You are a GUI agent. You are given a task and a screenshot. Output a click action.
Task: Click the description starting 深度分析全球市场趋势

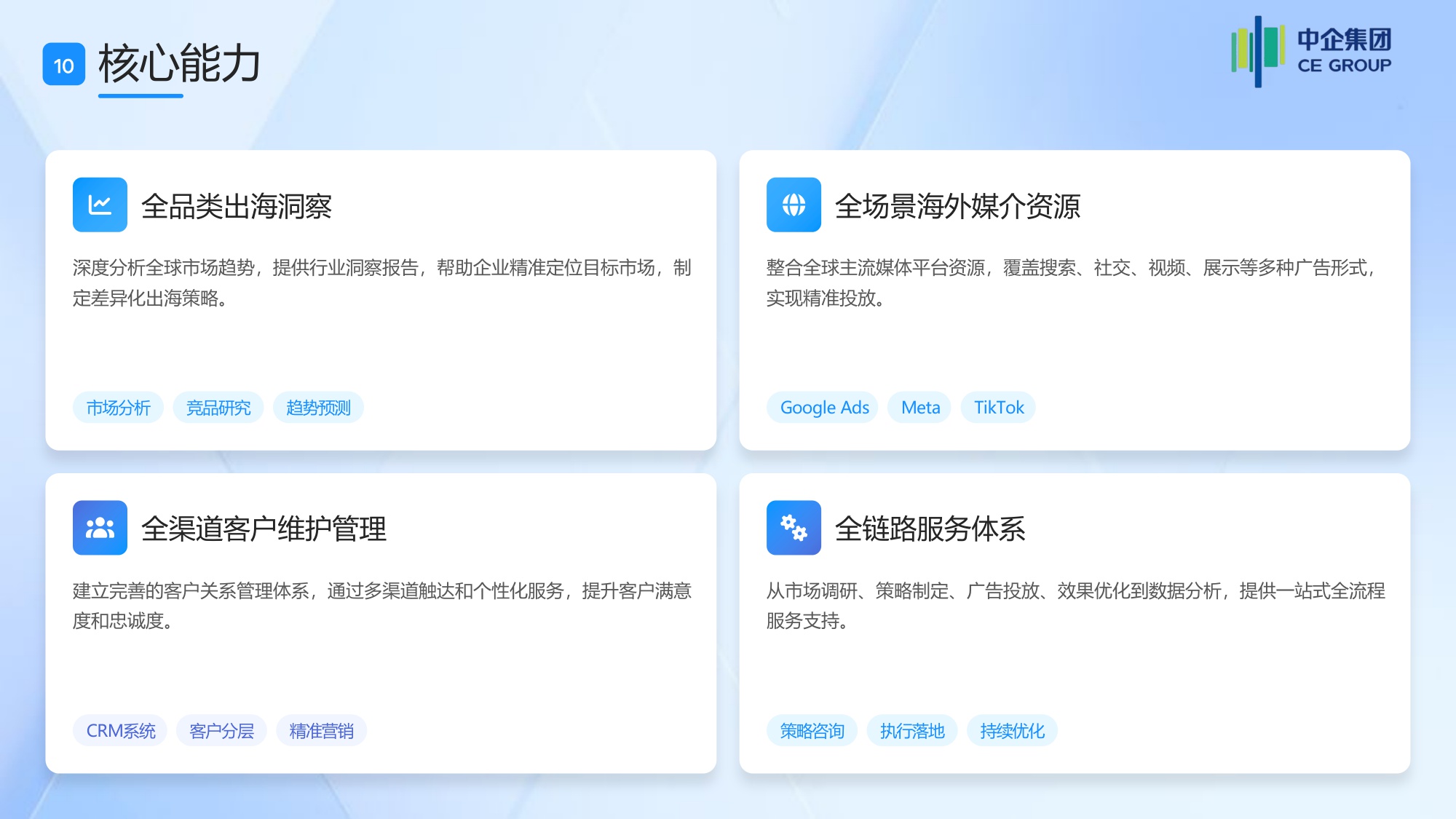coord(381,283)
